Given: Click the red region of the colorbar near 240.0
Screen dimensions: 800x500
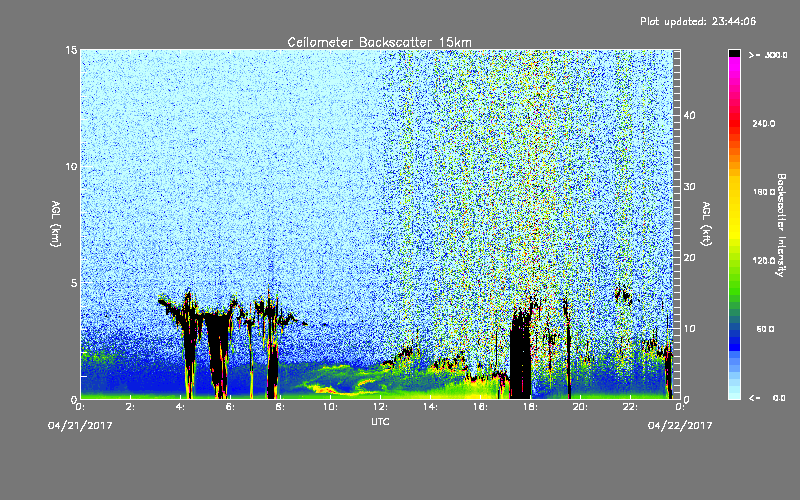Looking at the screenshot, I should click(x=734, y=124).
